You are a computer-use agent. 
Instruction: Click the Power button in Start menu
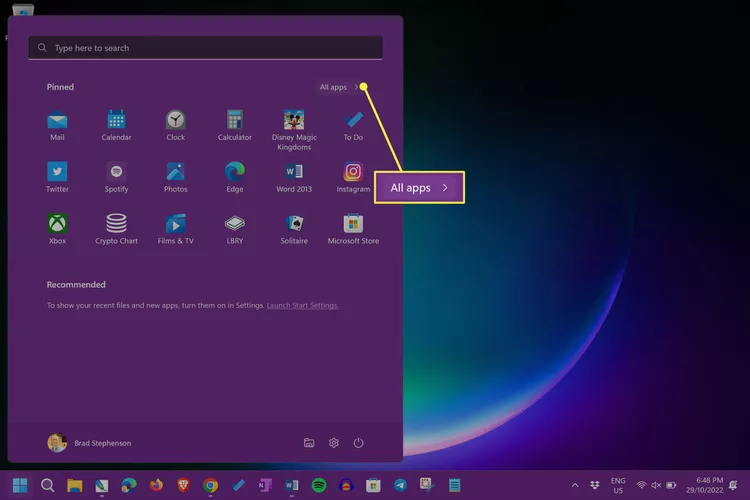[x=358, y=443]
